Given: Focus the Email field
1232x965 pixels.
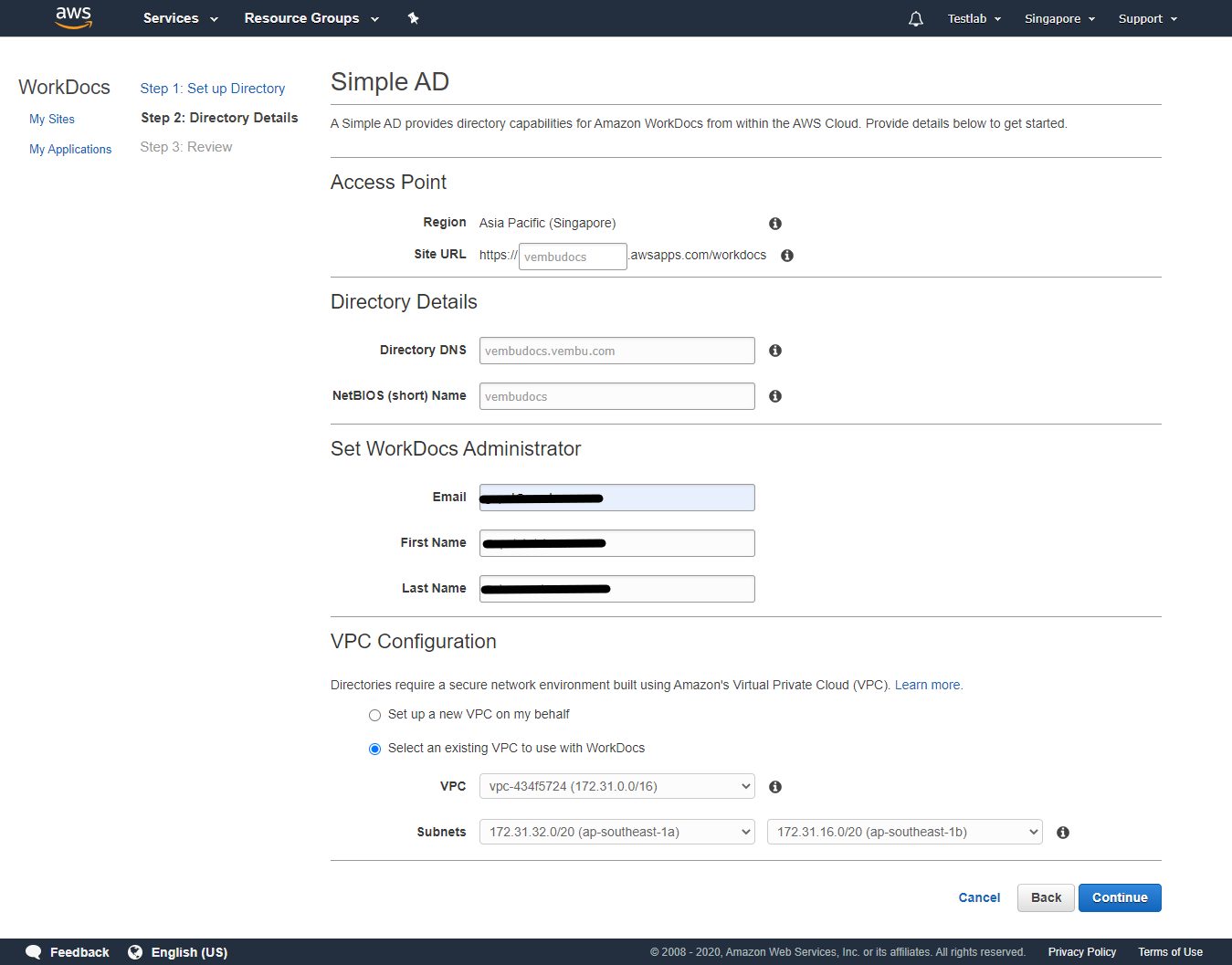Looking at the screenshot, I should click(617, 498).
